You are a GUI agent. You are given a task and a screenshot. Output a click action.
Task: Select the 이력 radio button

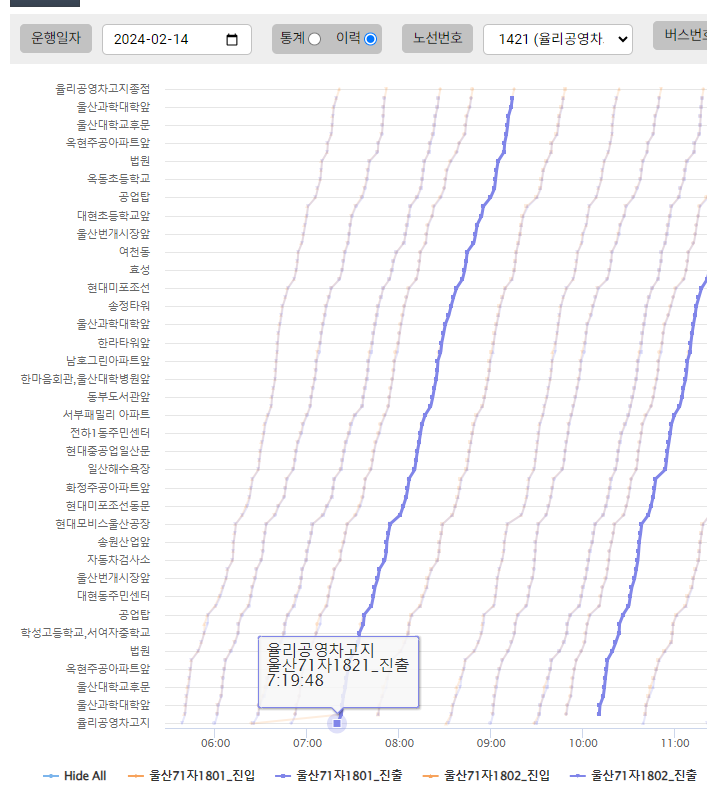[371, 39]
